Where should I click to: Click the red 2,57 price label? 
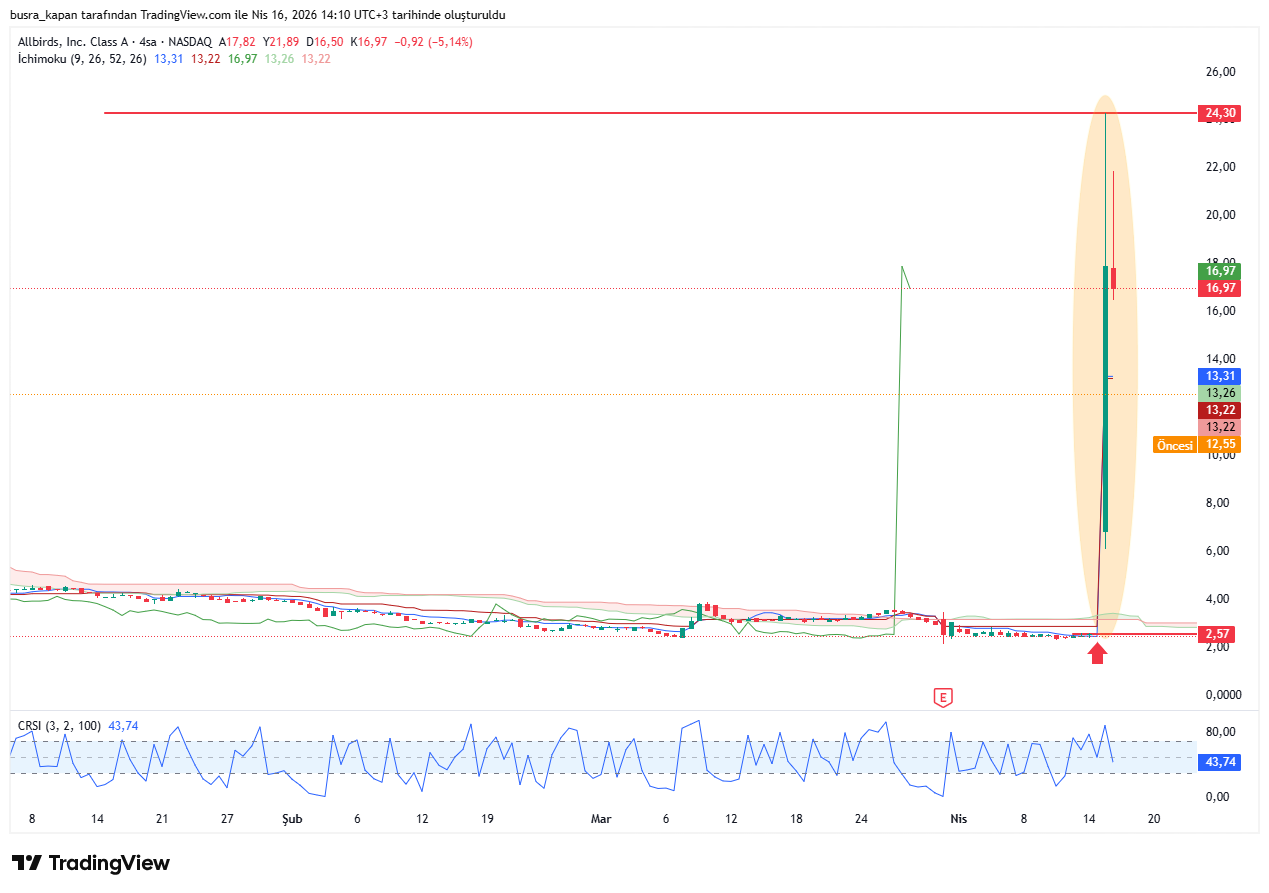point(1219,634)
